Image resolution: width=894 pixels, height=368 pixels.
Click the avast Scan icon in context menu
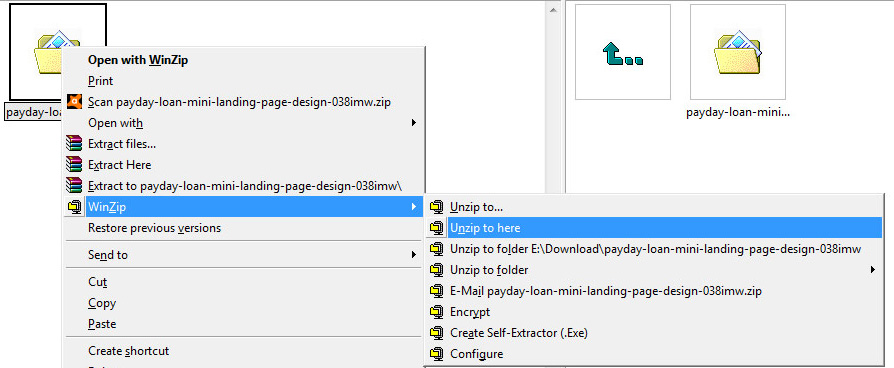pyautogui.click(x=74, y=102)
